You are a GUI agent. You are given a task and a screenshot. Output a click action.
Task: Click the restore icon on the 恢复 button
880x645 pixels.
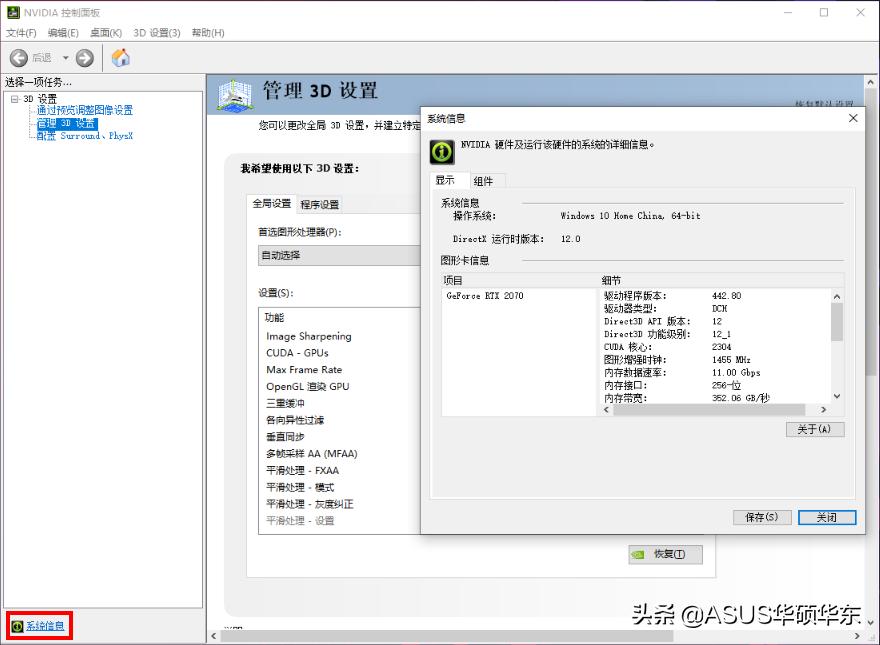click(639, 554)
